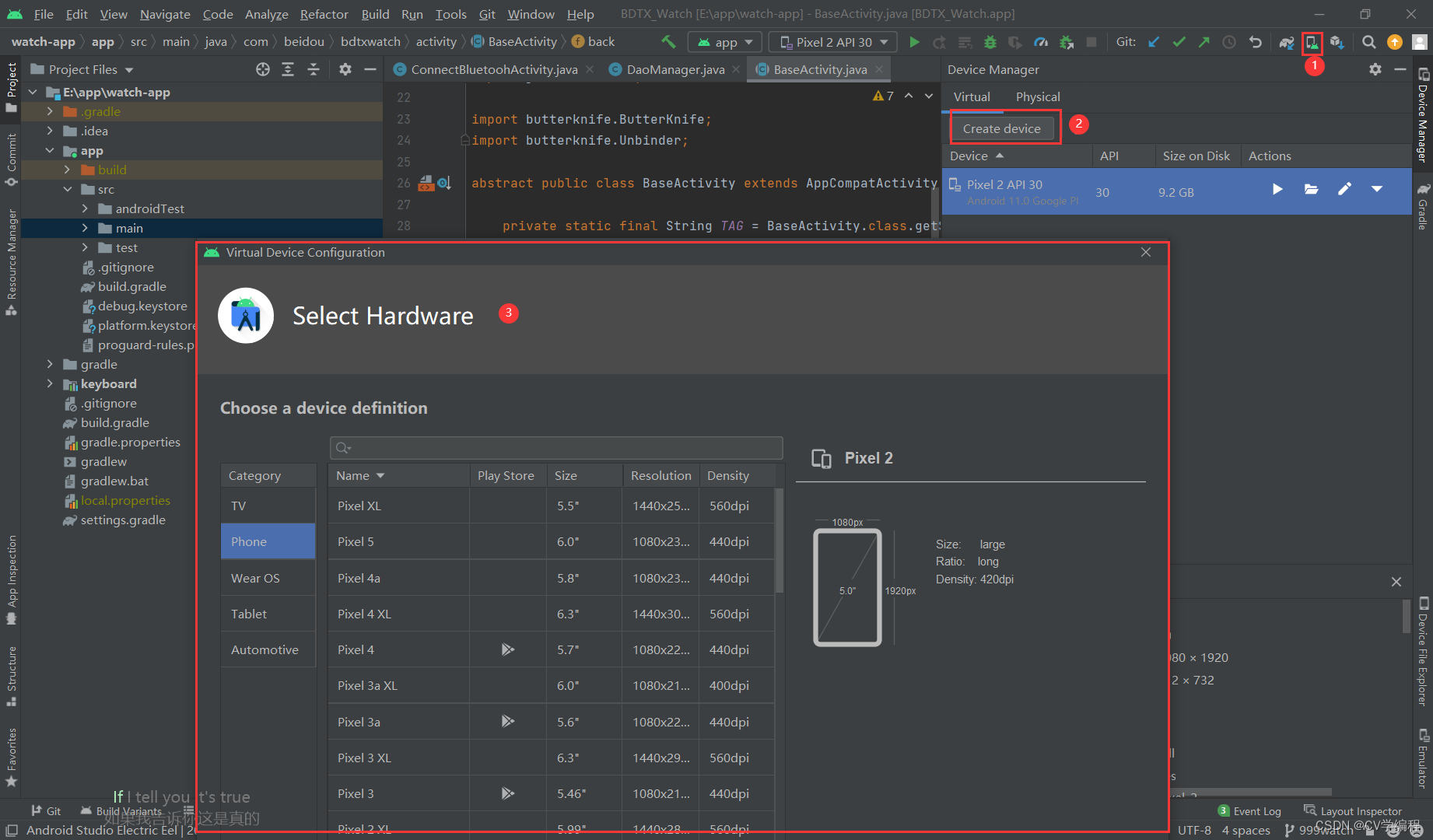The width and height of the screenshot is (1433, 840).
Task: Open Event Log in status bar
Action: tap(1249, 810)
